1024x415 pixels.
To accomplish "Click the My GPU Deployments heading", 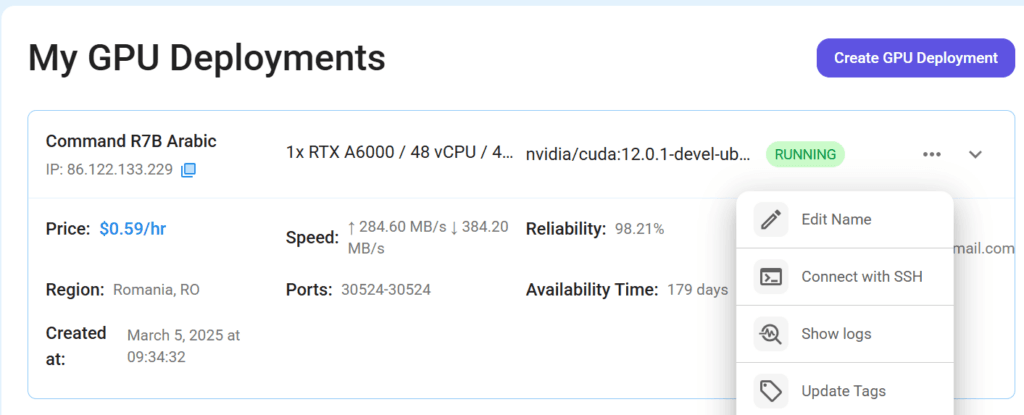I will pos(207,58).
